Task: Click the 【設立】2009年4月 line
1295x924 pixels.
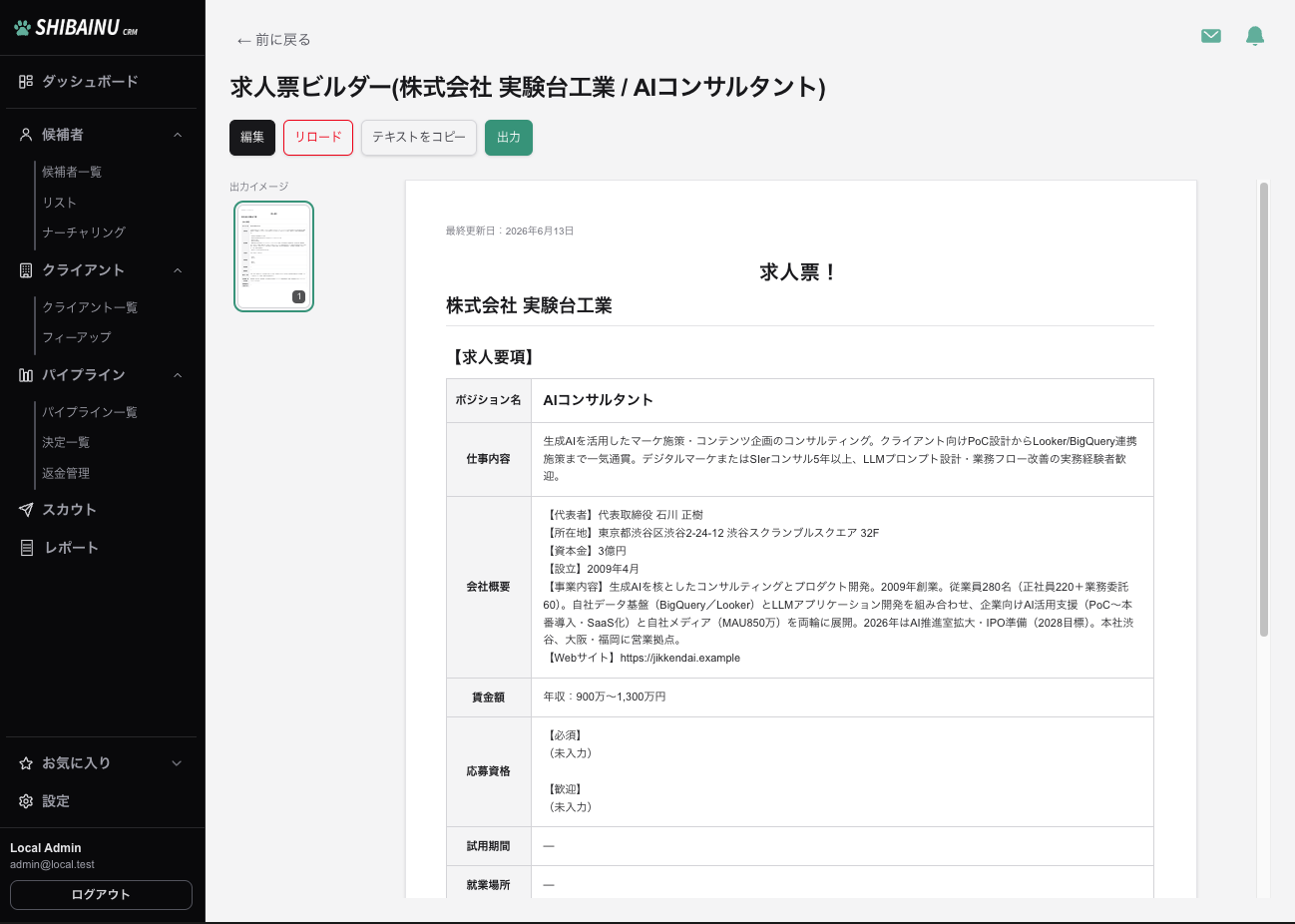Action: [593, 569]
